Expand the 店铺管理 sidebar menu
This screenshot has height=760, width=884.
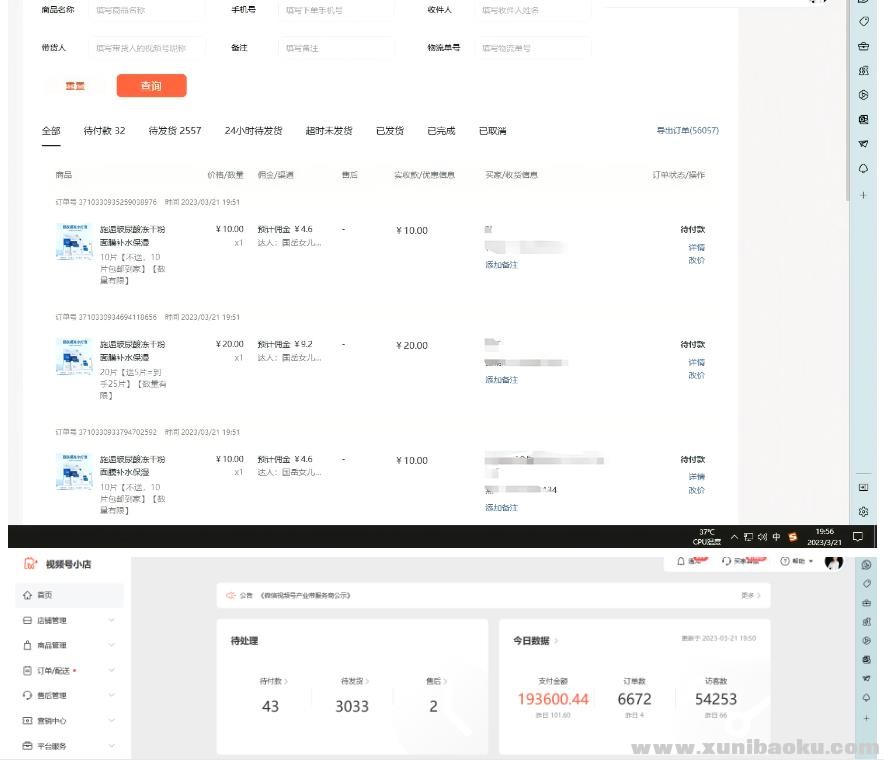pyautogui.click(x=111, y=621)
